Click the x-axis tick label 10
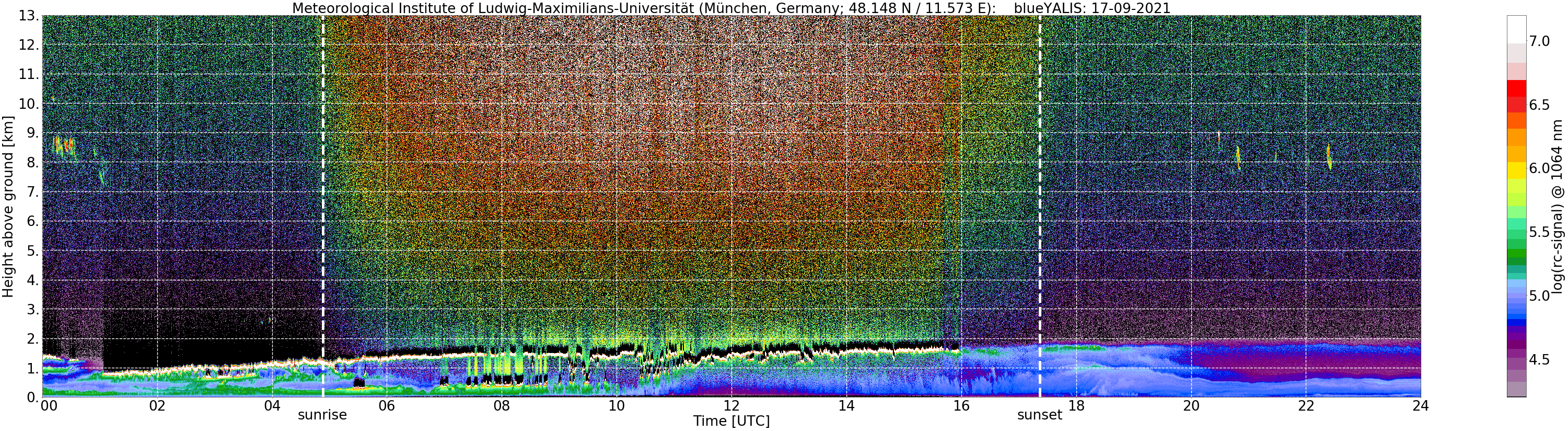Screen dimensions: 1568x431 pyautogui.click(x=617, y=405)
